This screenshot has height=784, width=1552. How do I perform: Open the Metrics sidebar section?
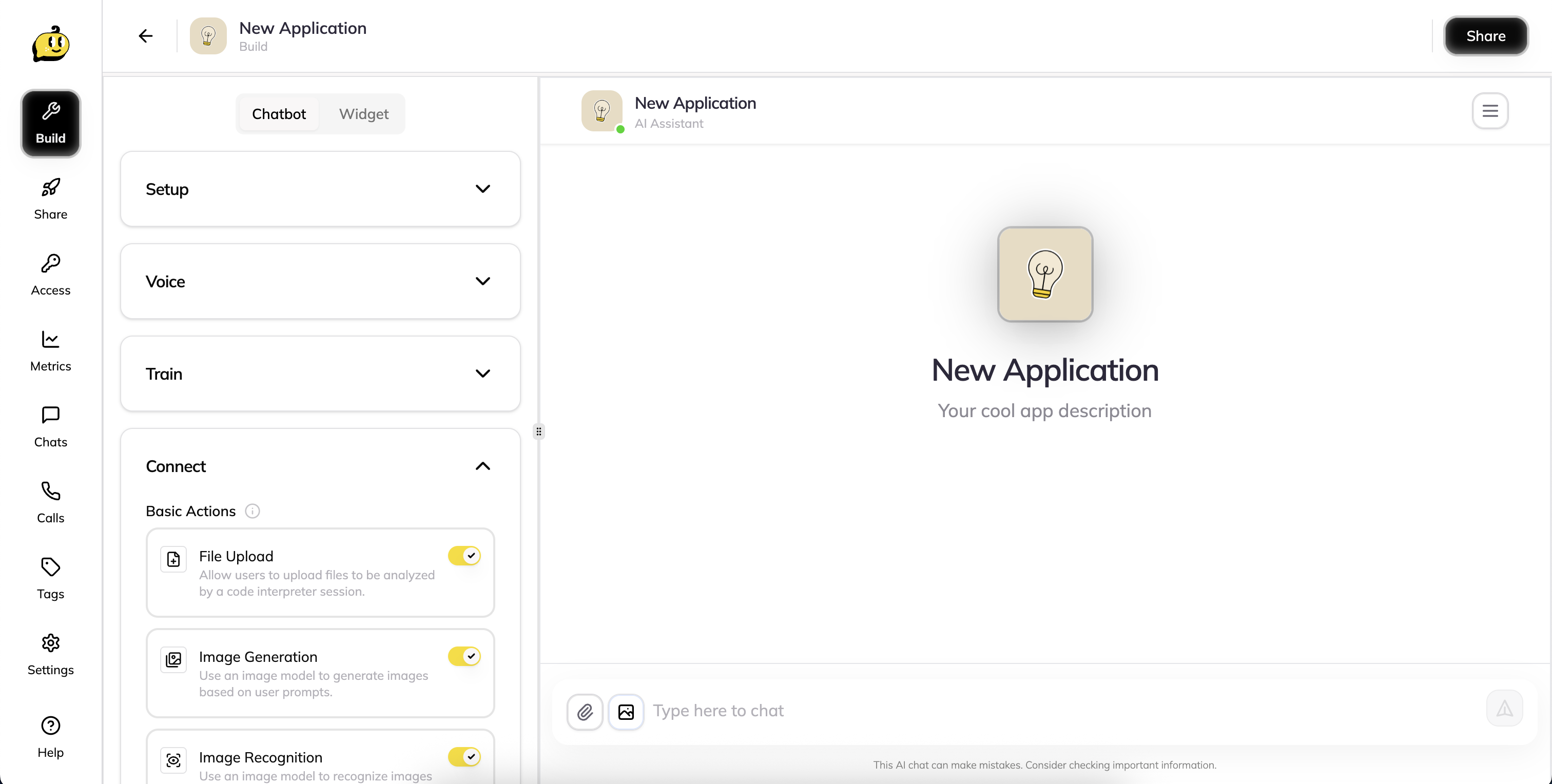(x=51, y=350)
